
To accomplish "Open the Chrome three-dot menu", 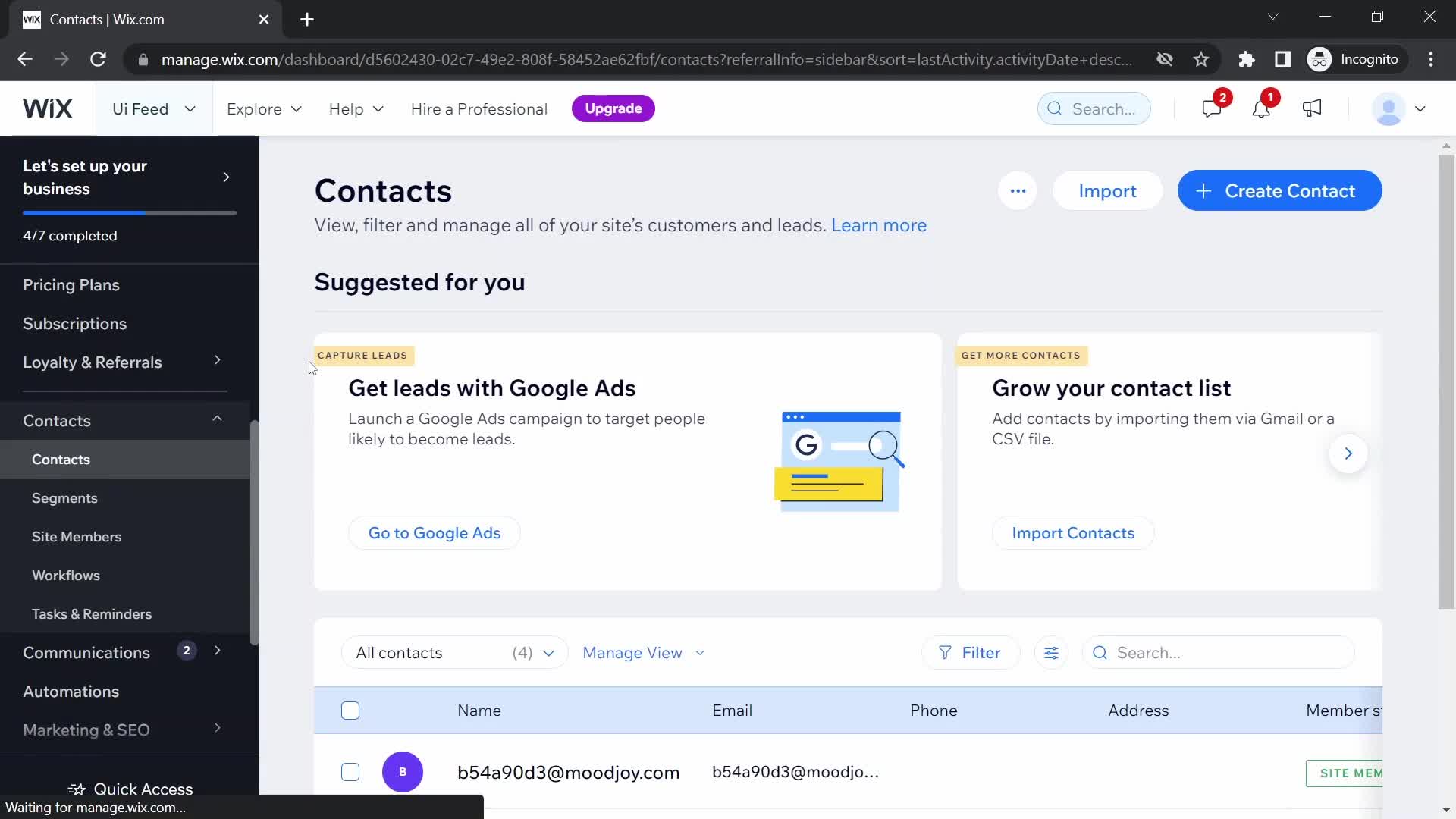I will (x=1431, y=59).
